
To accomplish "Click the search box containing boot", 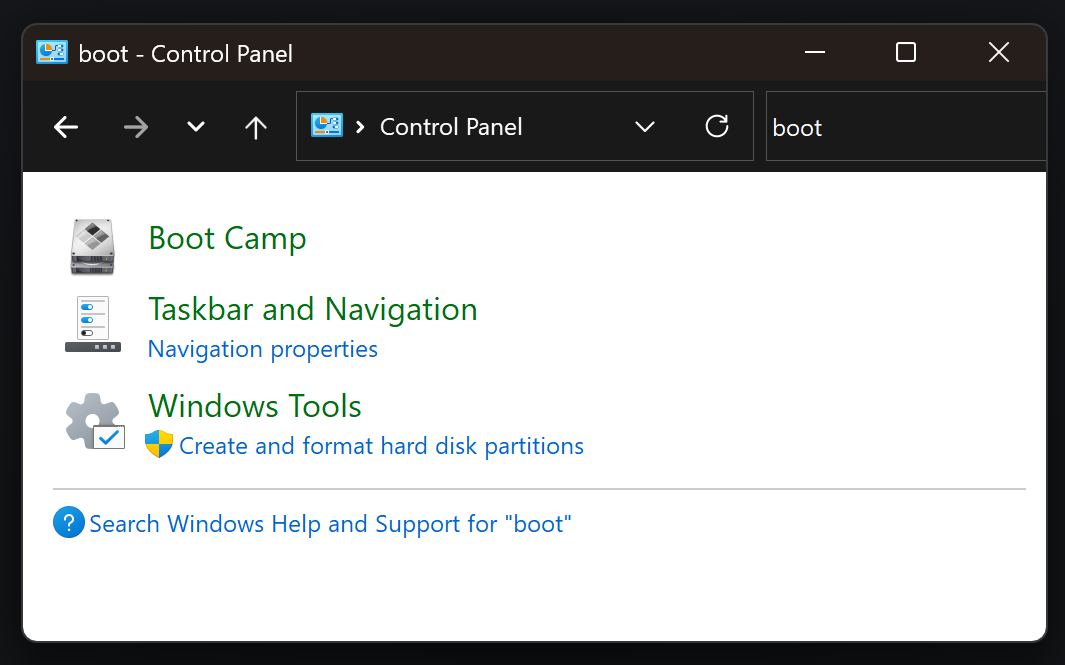I will 900,127.
